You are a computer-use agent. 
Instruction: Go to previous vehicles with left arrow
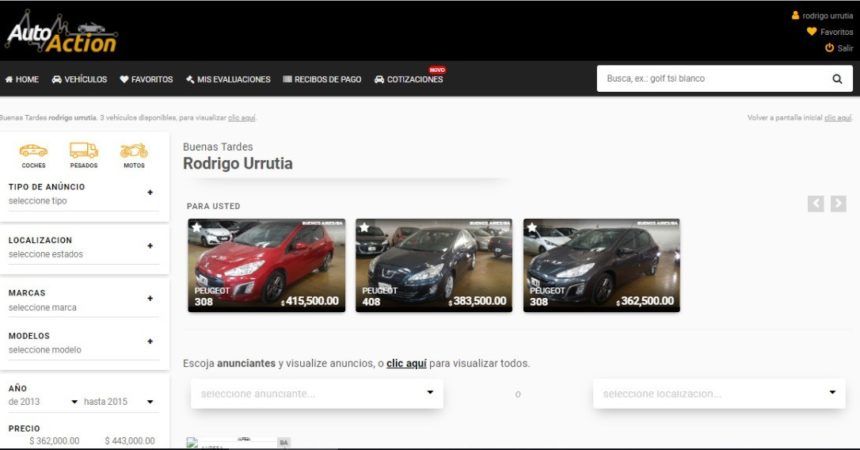(816, 204)
